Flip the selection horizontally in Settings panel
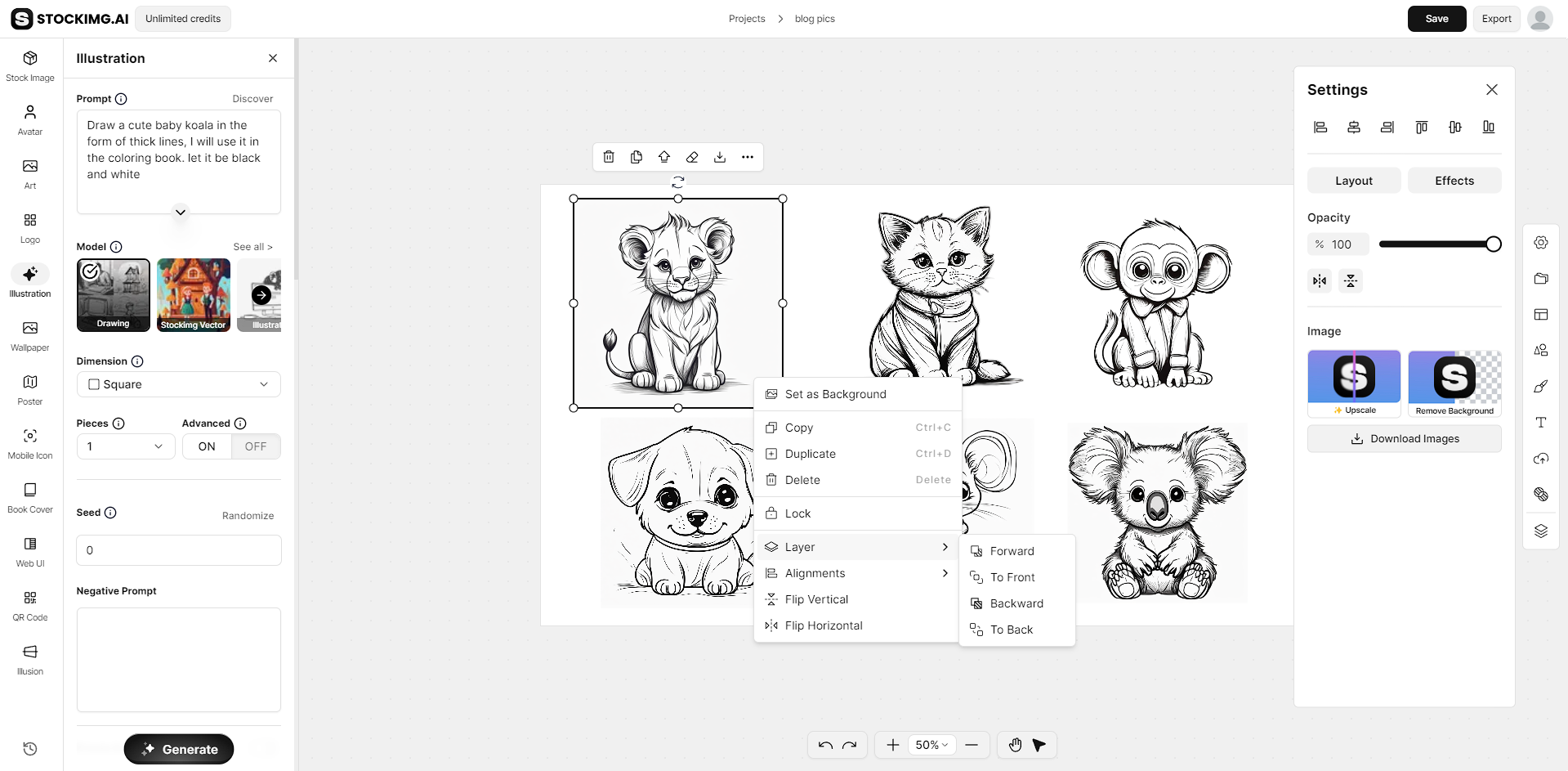 (1319, 280)
